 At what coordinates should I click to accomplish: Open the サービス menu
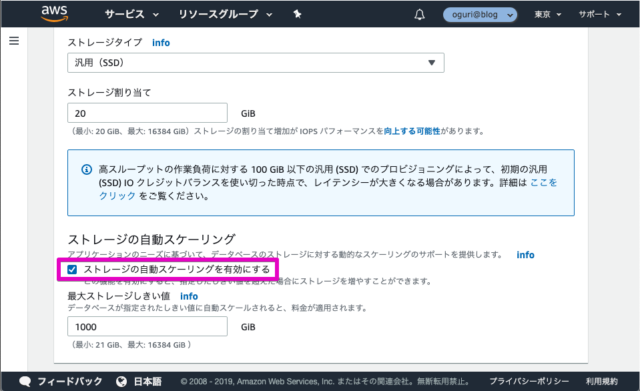pos(131,14)
